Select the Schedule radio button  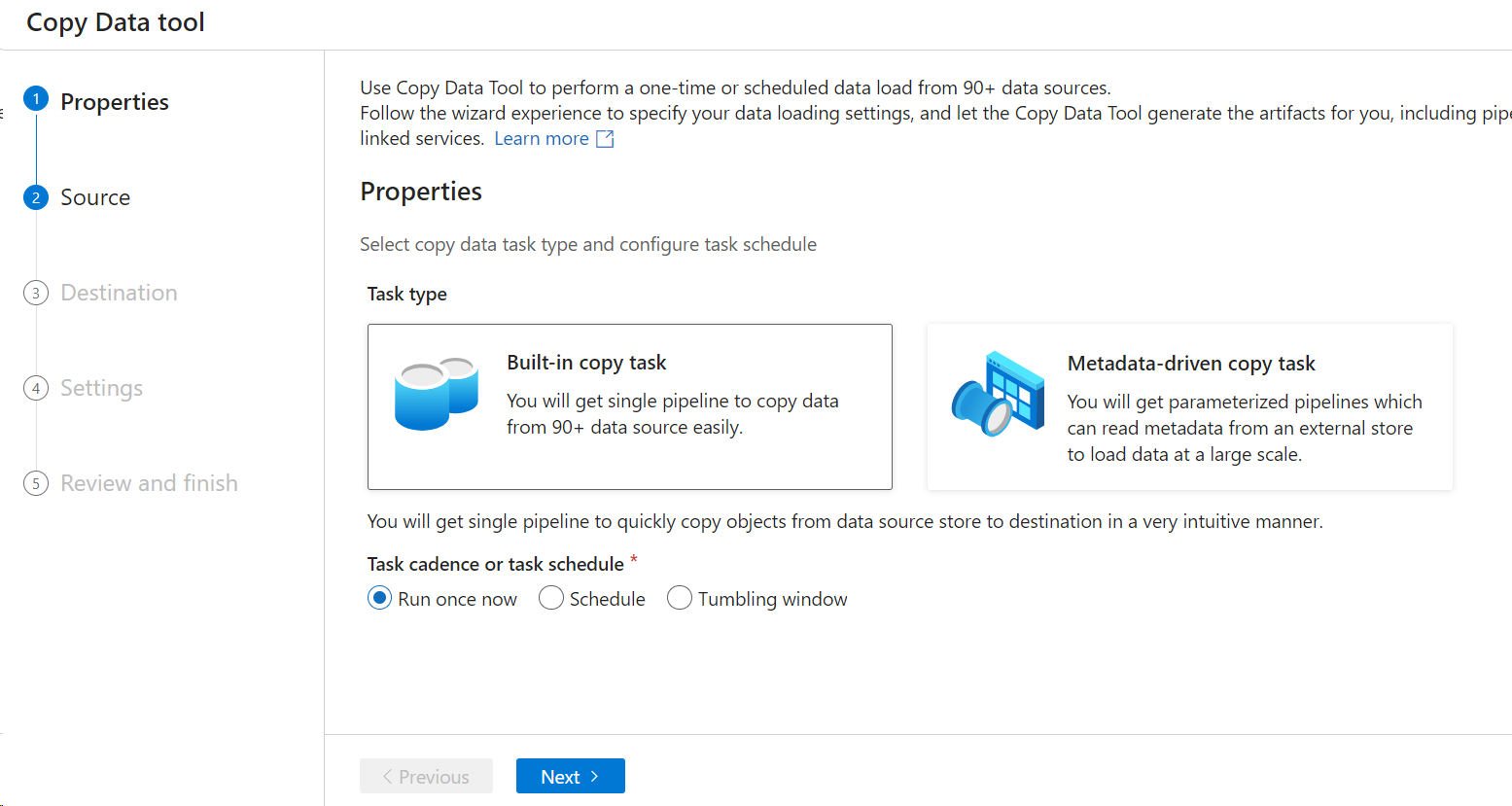click(x=551, y=598)
